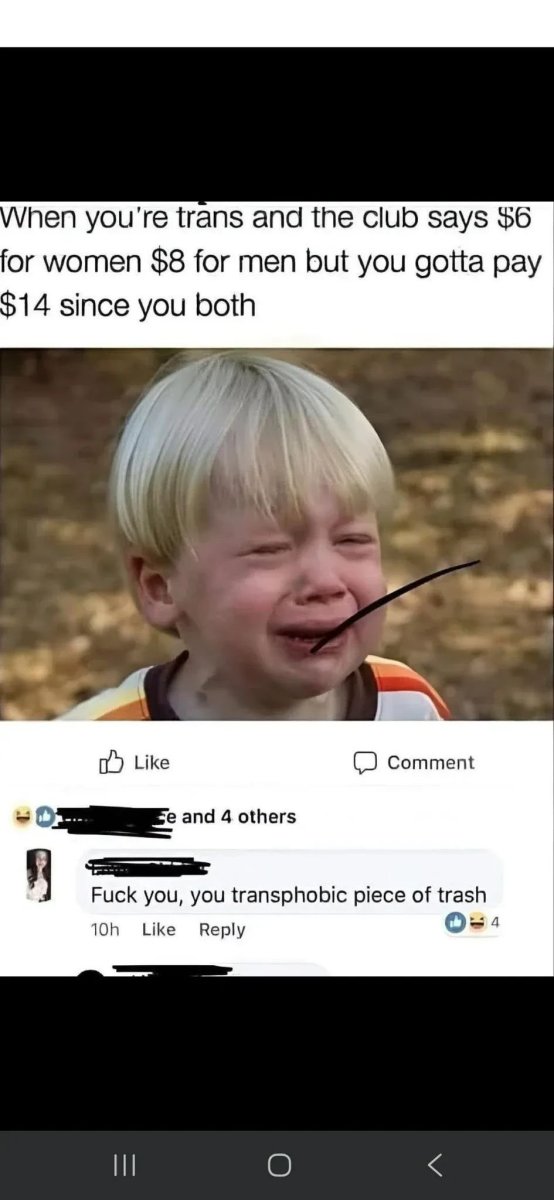Open the partially visible second comment at bottom
554x1200 pixels.
200,970
